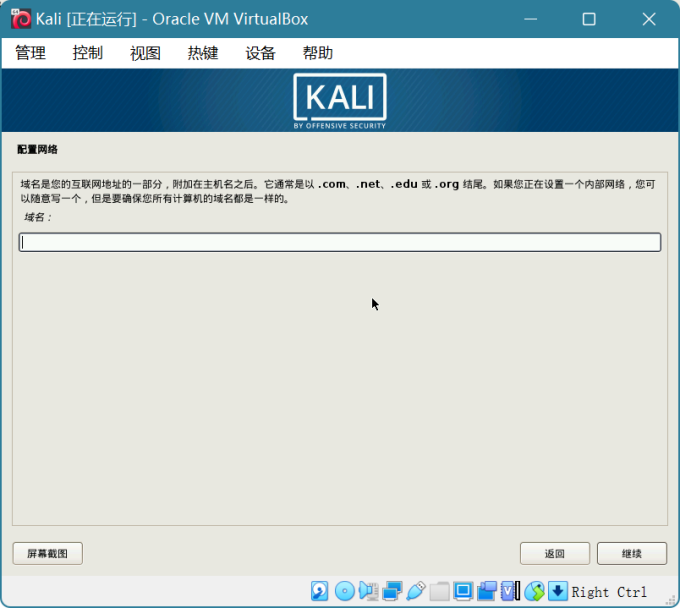Open the 管理 menu

click(30, 53)
